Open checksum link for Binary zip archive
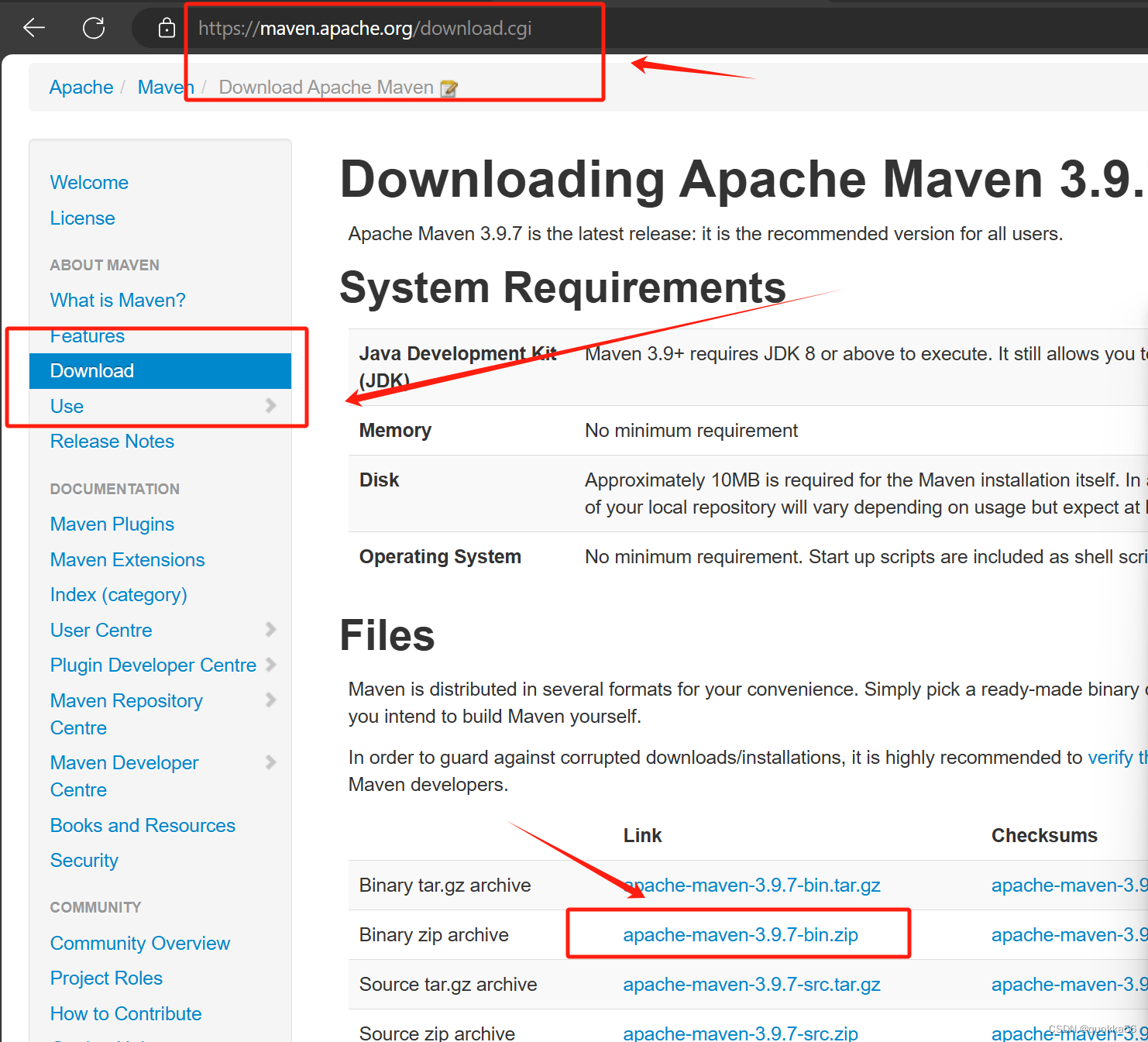1148x1042 pixels. (1069, 935)
